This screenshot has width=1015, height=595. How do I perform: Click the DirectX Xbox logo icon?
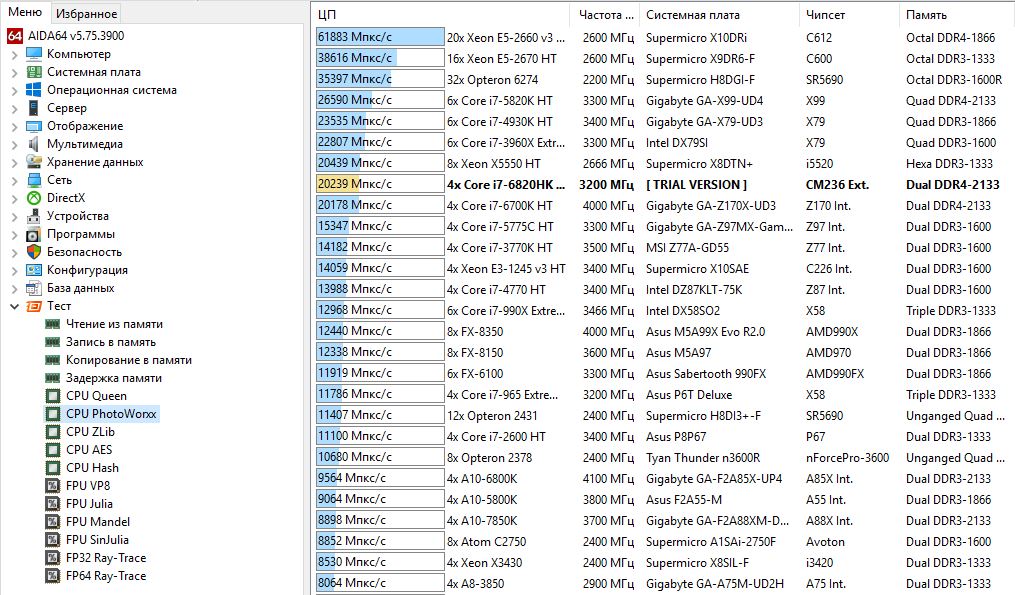coord(34,198)
